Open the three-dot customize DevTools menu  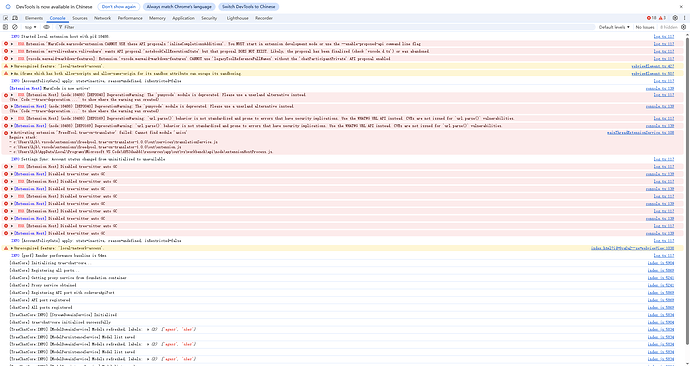[684, 18]
